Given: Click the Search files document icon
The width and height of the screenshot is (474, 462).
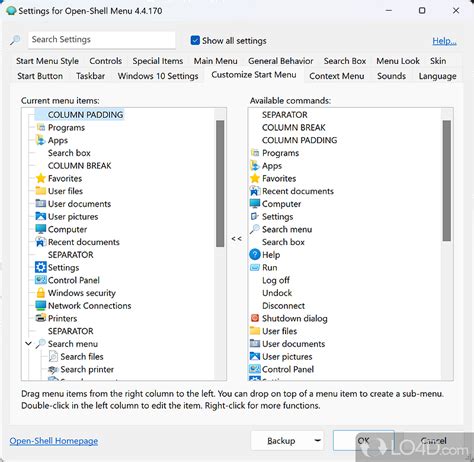Looking at the screenshot, I should (x=53, y=356).
